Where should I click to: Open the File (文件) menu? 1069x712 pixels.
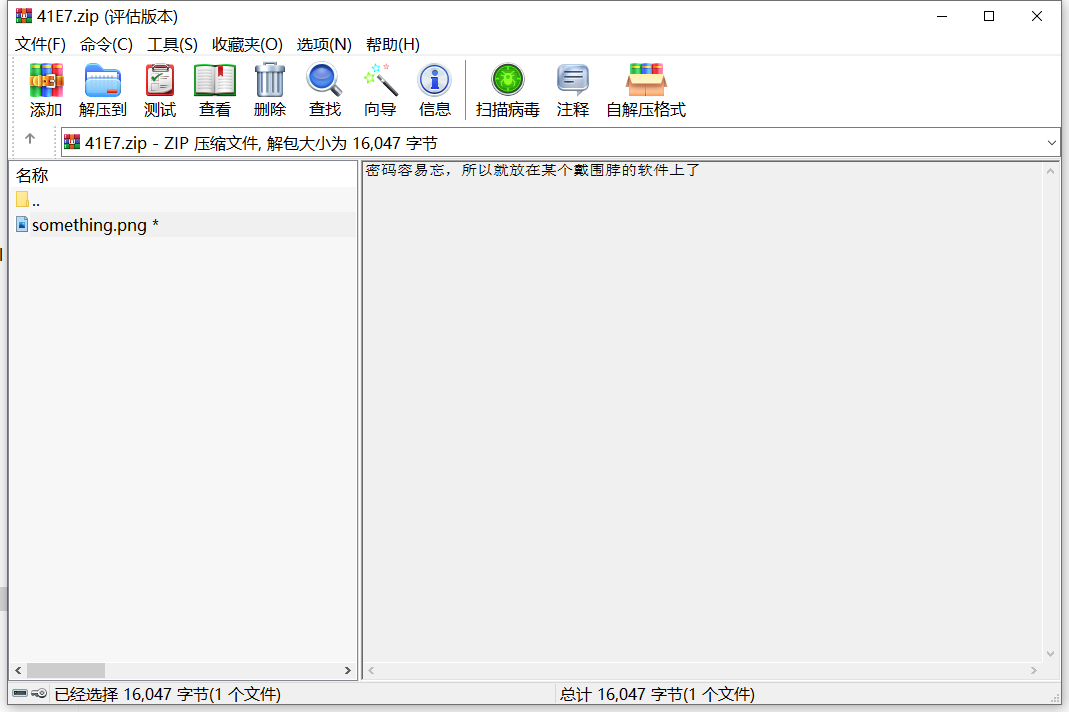click(x=40, y=44)
